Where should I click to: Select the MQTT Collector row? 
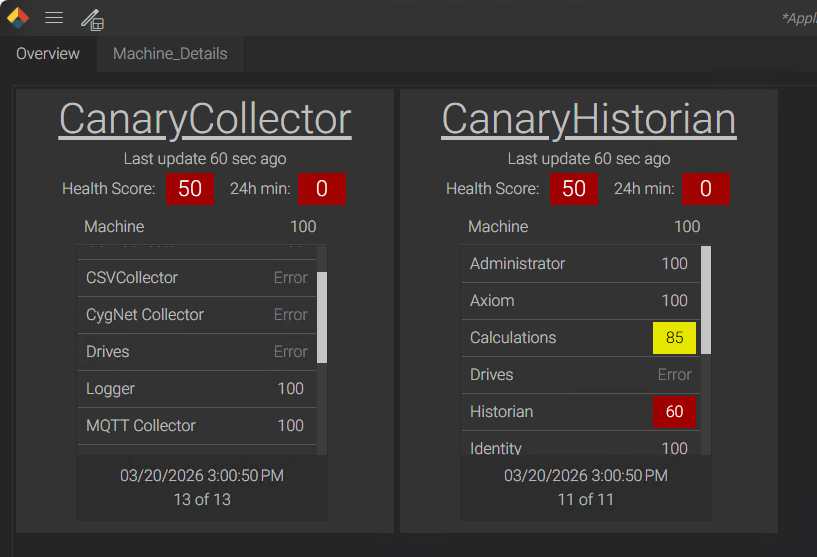[x=197, y=426]
